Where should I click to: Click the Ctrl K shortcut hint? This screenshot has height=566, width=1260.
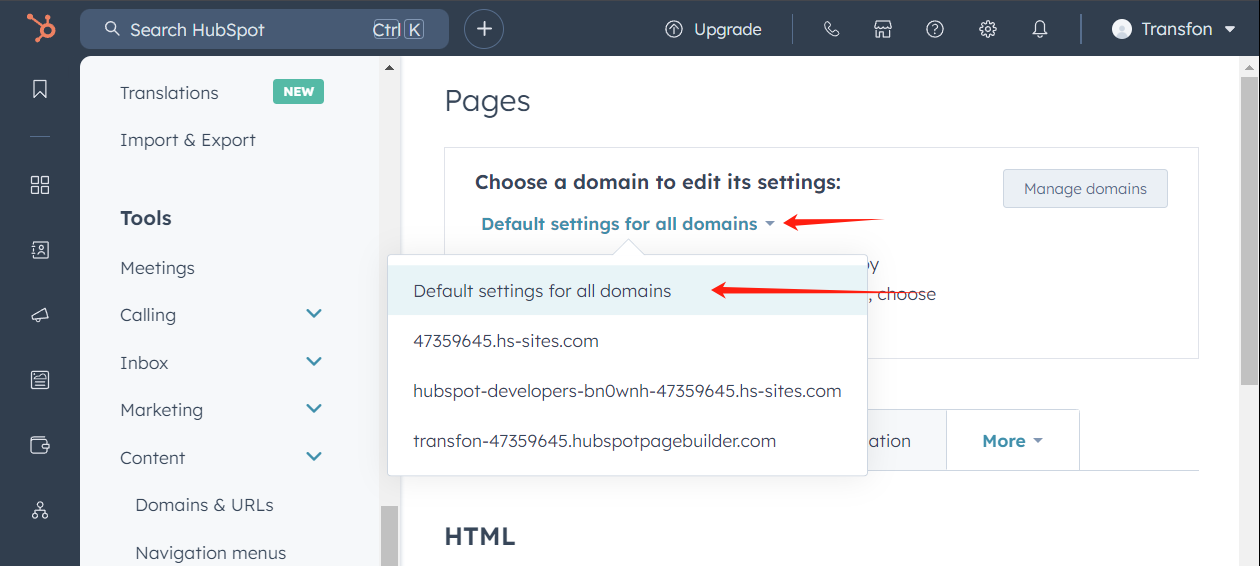398,29
